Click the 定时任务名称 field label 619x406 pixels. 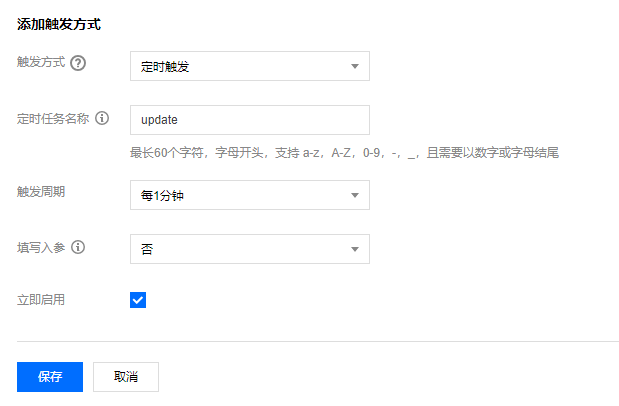tap(53, 118)
